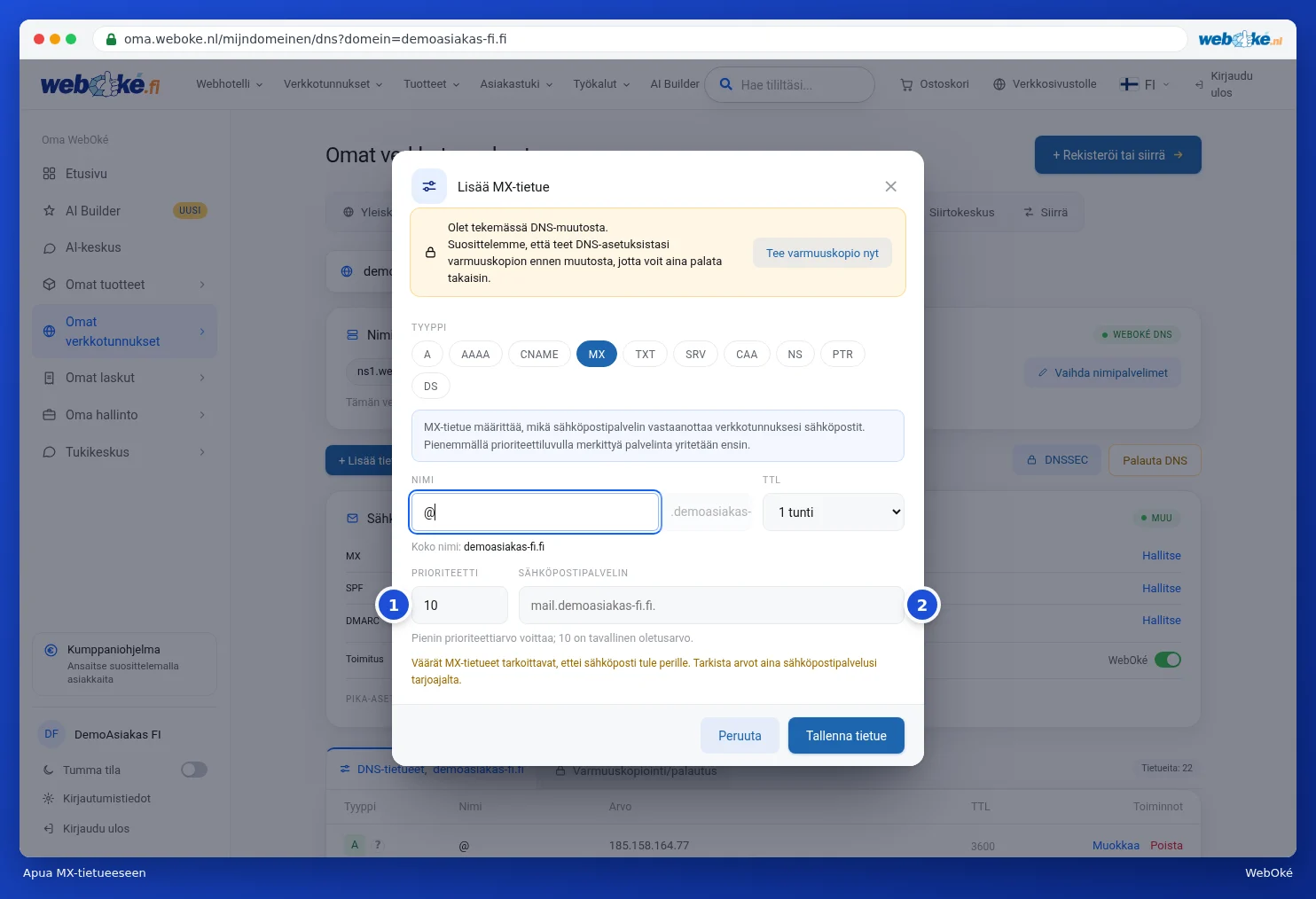The image size is (1316, 899).
Task: Click Tallenna tietue to save record
Action: coord(846,736)
